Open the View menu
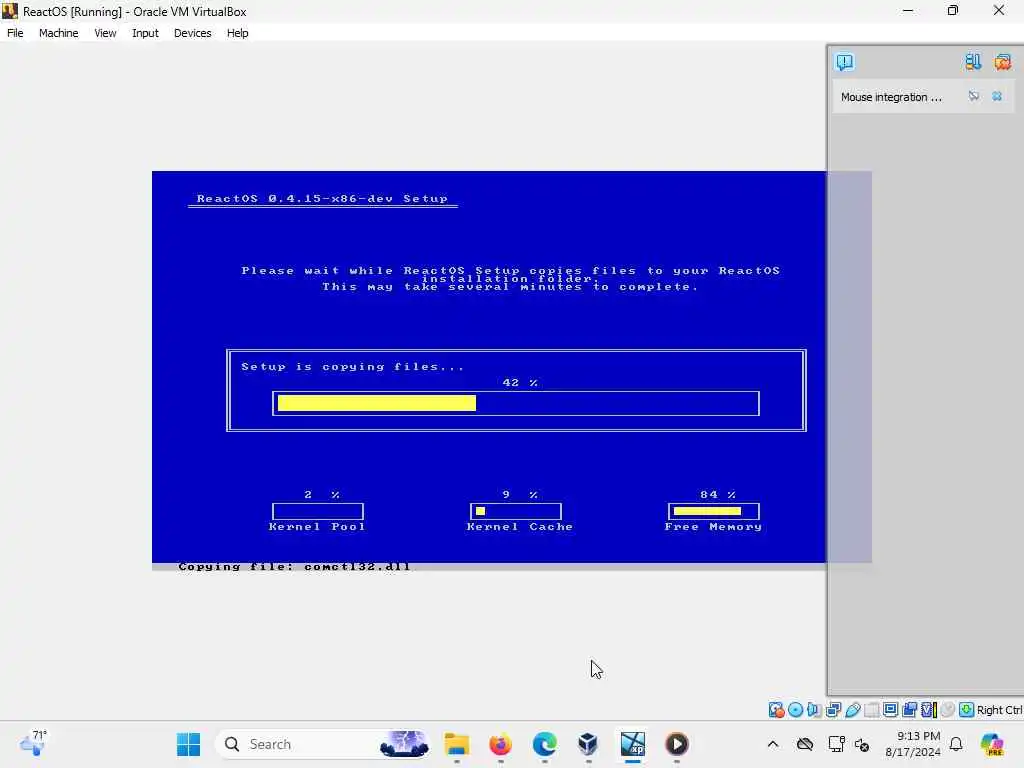 pyautogui.click(x=105, y=33)
